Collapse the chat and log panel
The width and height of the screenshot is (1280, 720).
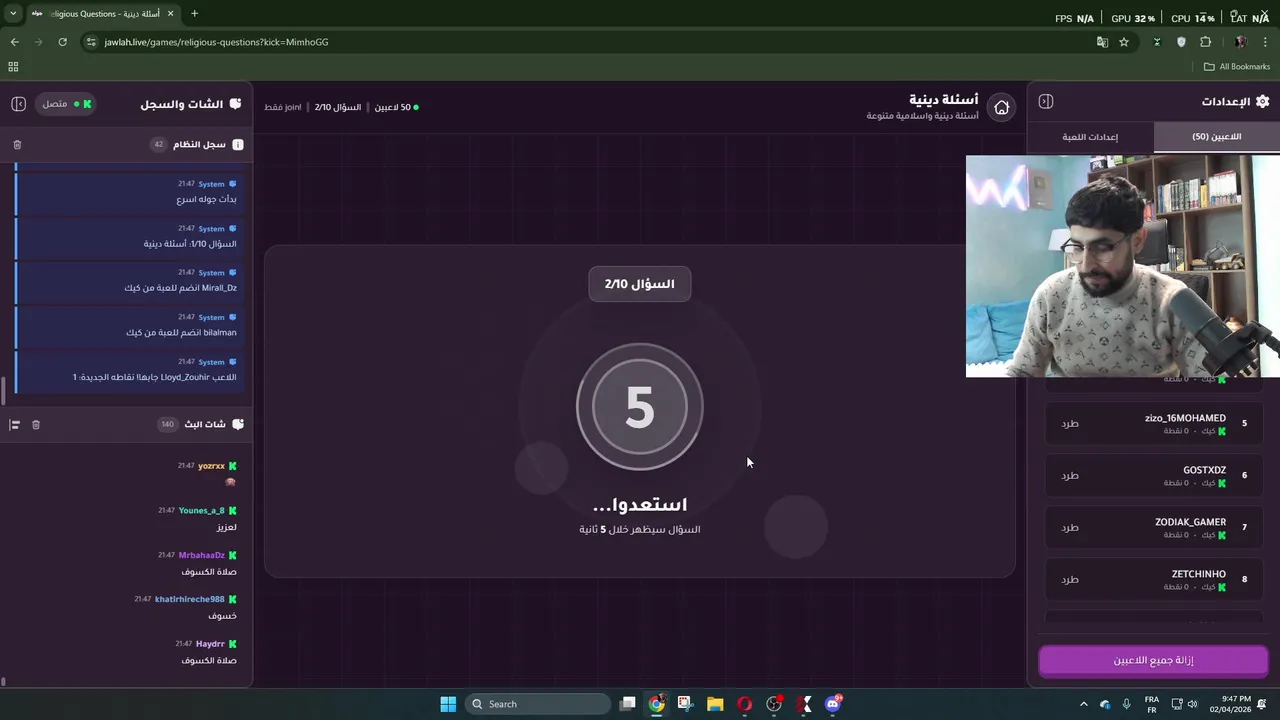18,104
